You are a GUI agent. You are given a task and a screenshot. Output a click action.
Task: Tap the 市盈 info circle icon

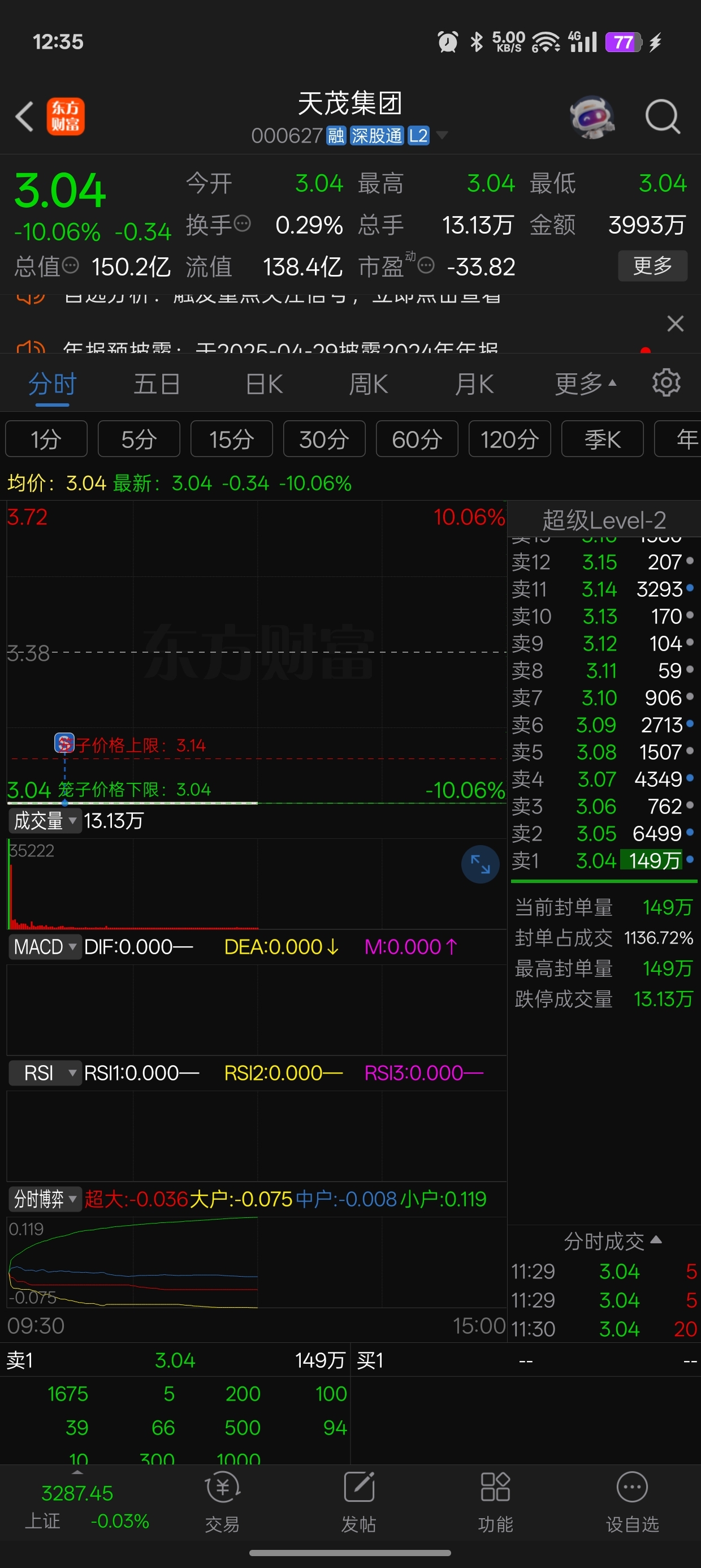[426, 265]
